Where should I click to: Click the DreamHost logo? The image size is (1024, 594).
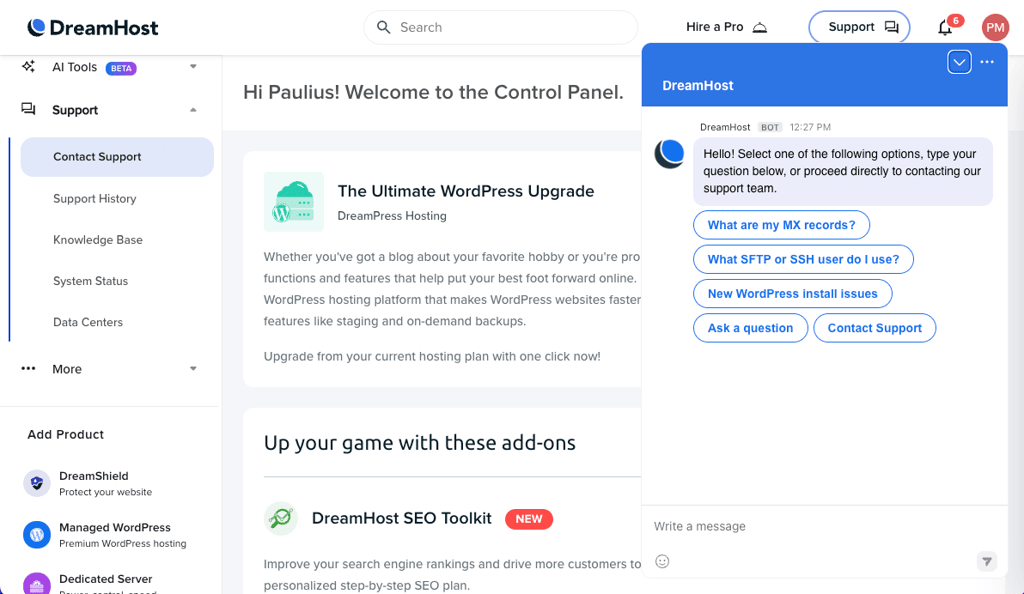(x=93, y=27)
